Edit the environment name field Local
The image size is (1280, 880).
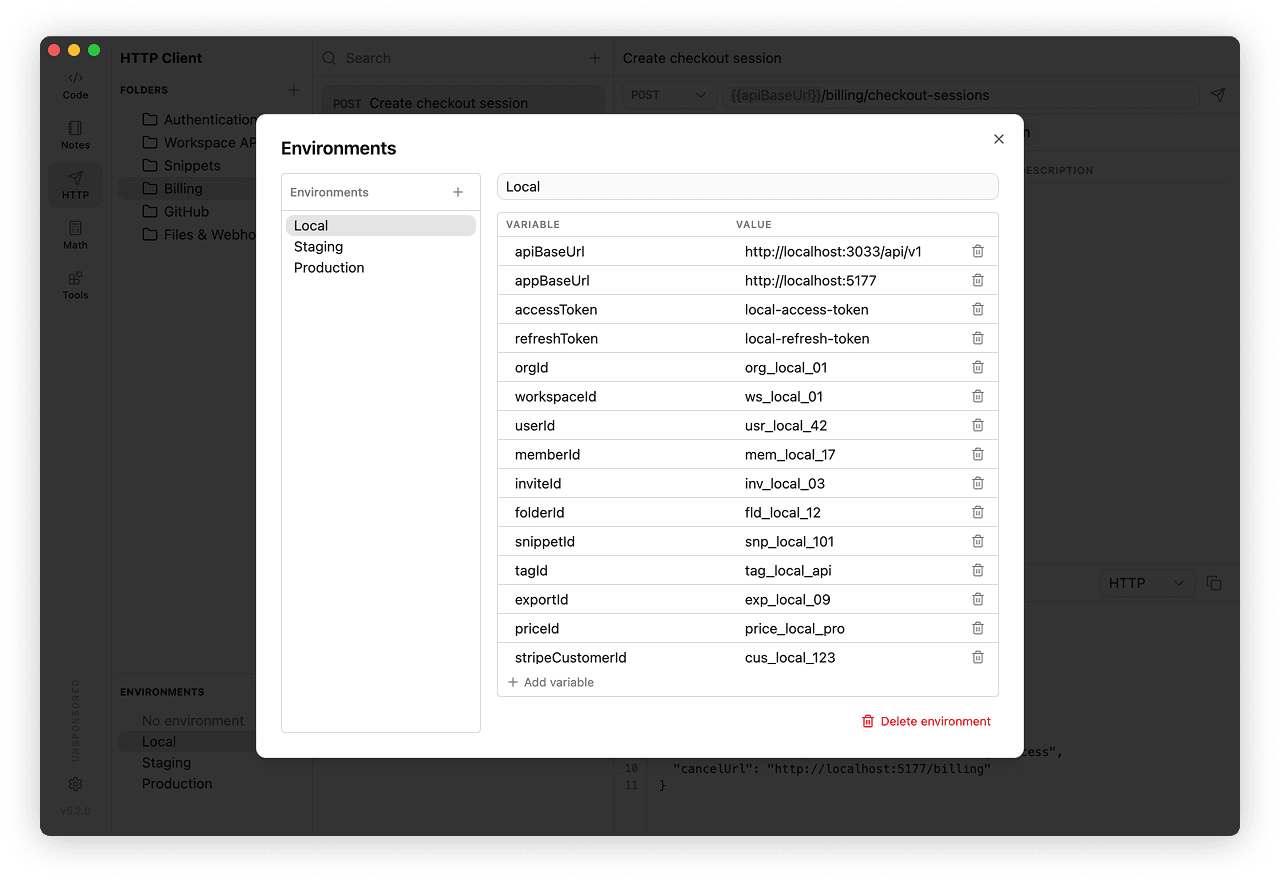[747, 187]
